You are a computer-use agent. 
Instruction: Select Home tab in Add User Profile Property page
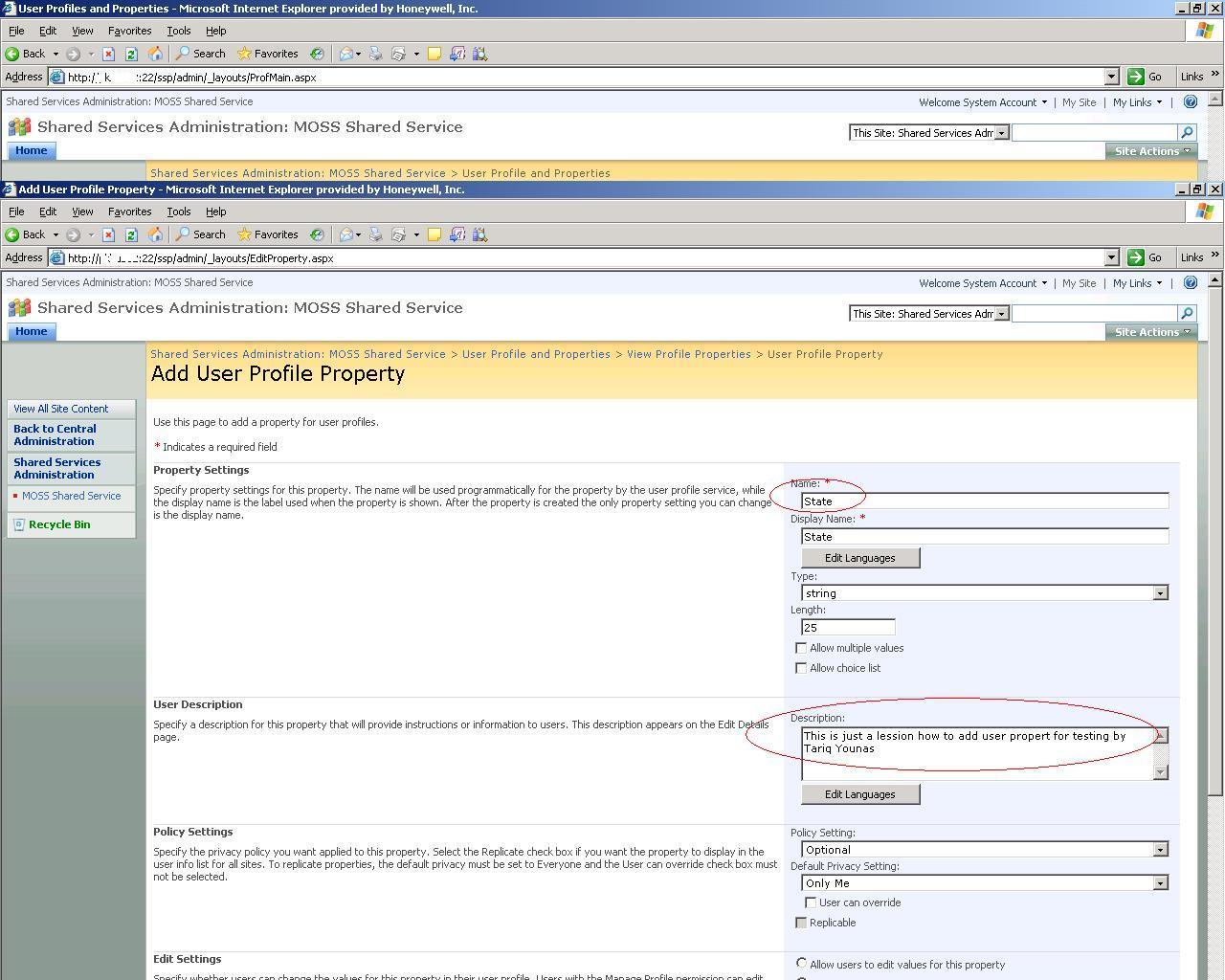coord(31,332)
